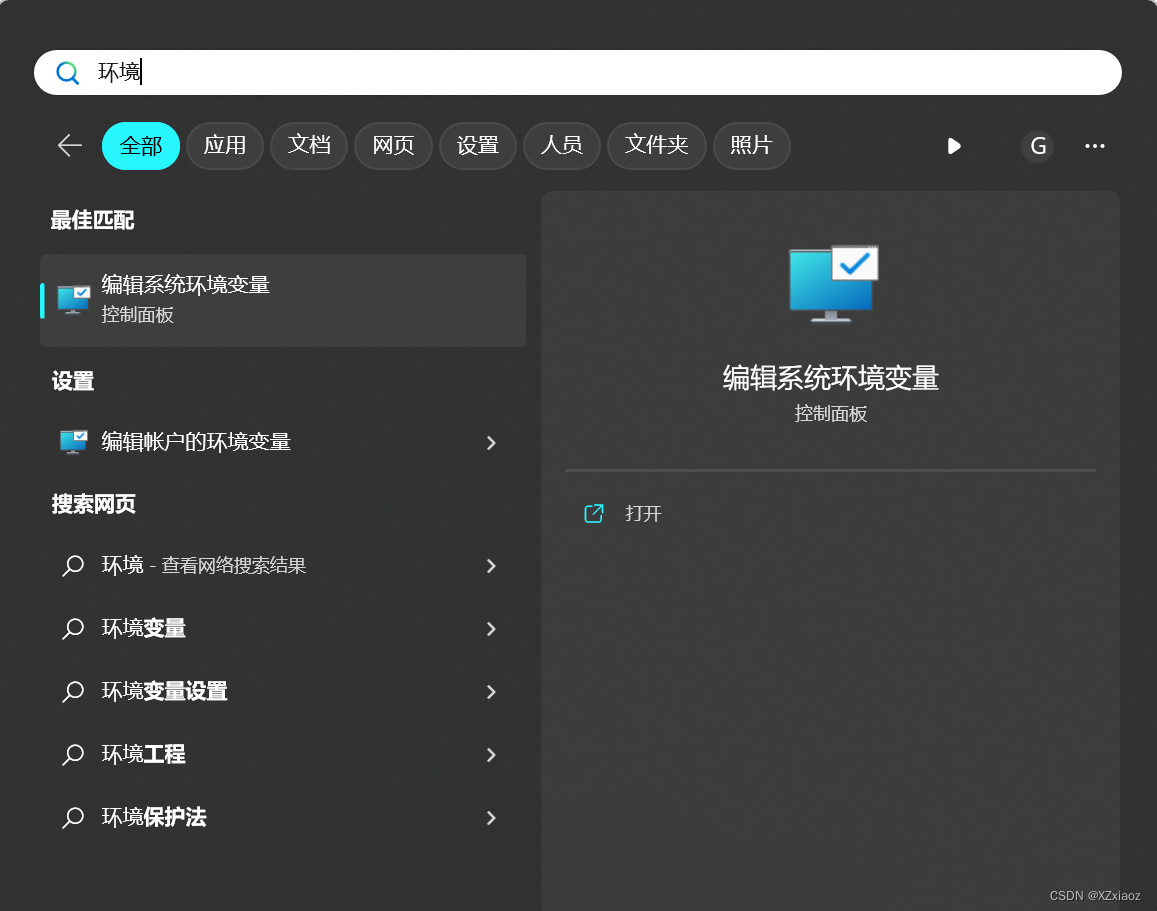Expand details for 编辑帐户的环境变量 chevron
Image resolution: width=1157 pixels, height=911 pixels.
pos(491,443)
